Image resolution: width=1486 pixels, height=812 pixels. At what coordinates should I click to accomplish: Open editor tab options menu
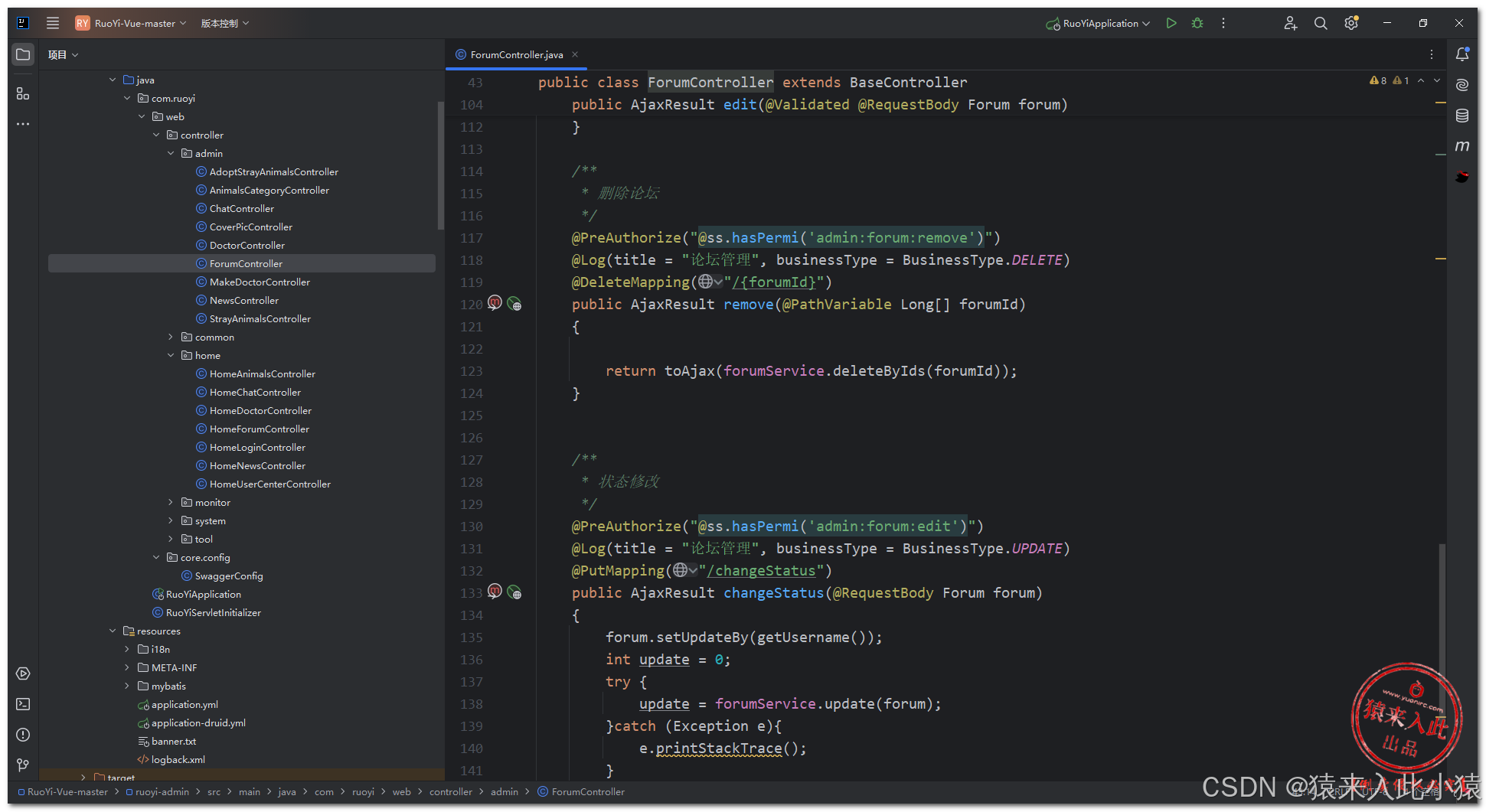1432,54
